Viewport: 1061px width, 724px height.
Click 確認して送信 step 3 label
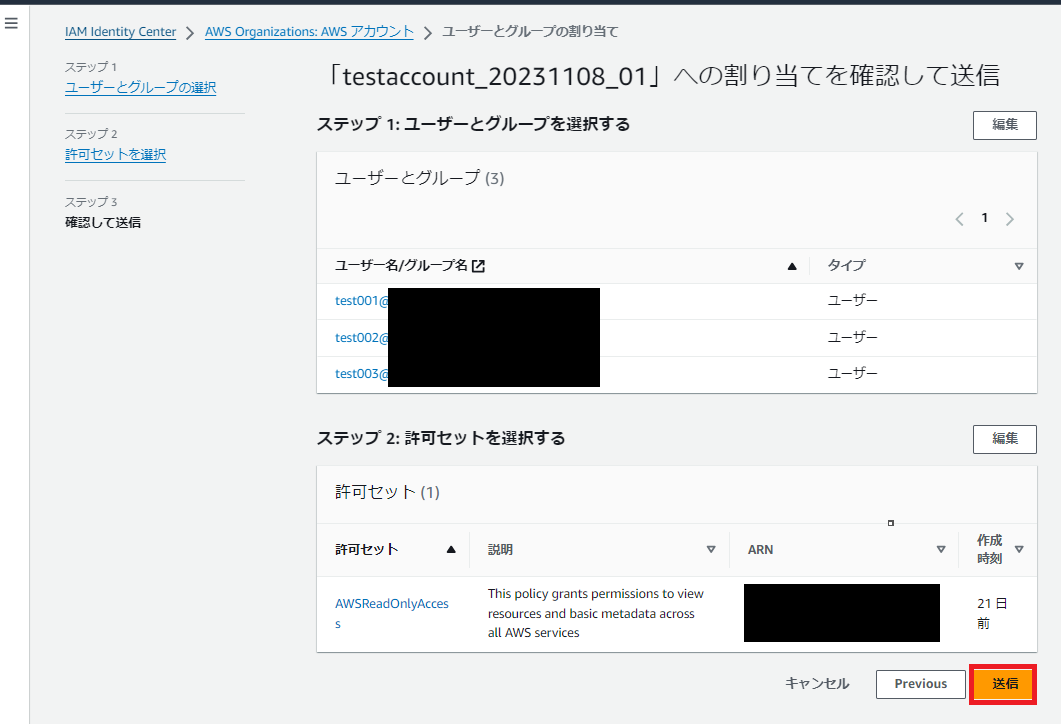pyautogui.click(x=103, y=223)
